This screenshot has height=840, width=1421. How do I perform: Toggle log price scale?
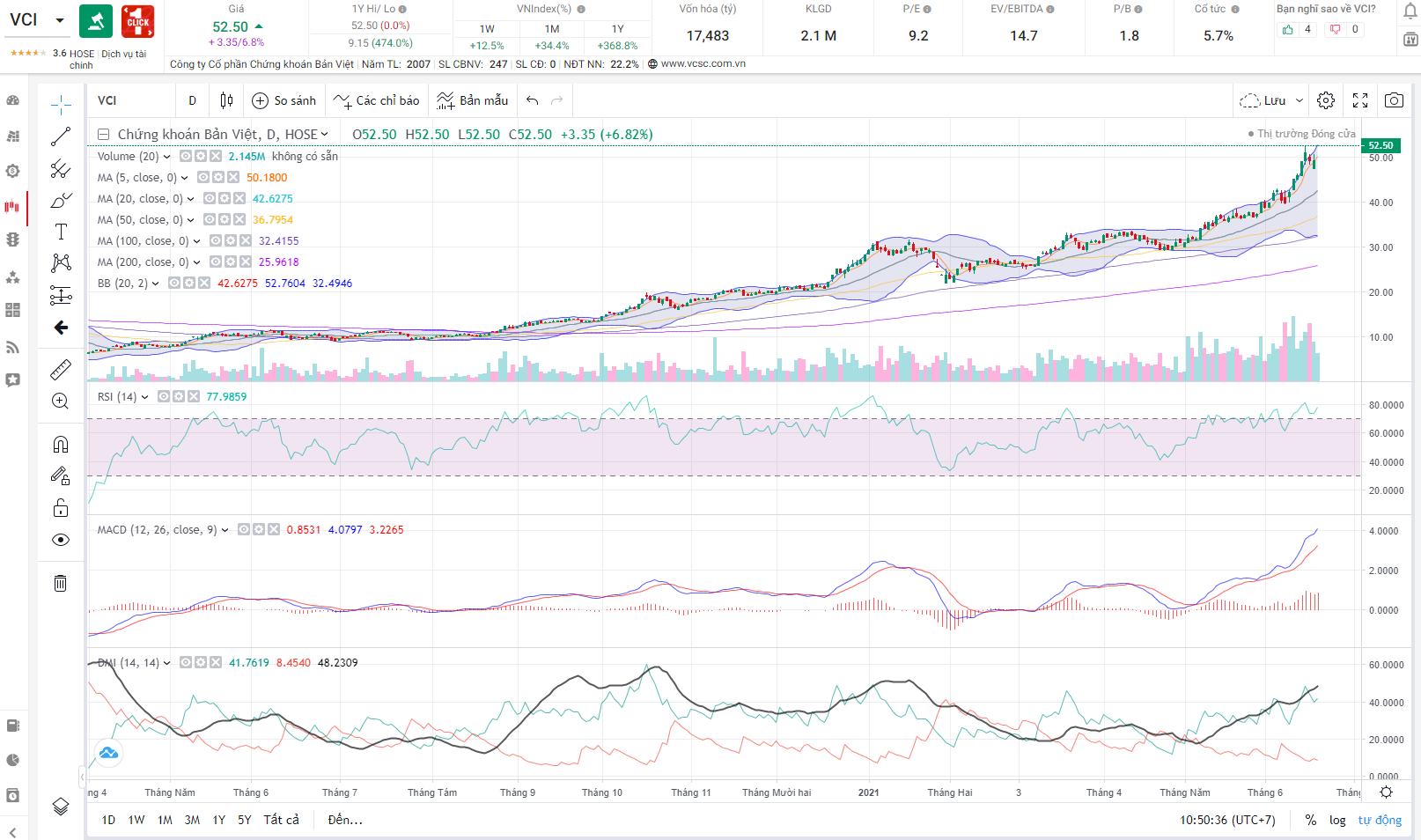point(1337,820)
